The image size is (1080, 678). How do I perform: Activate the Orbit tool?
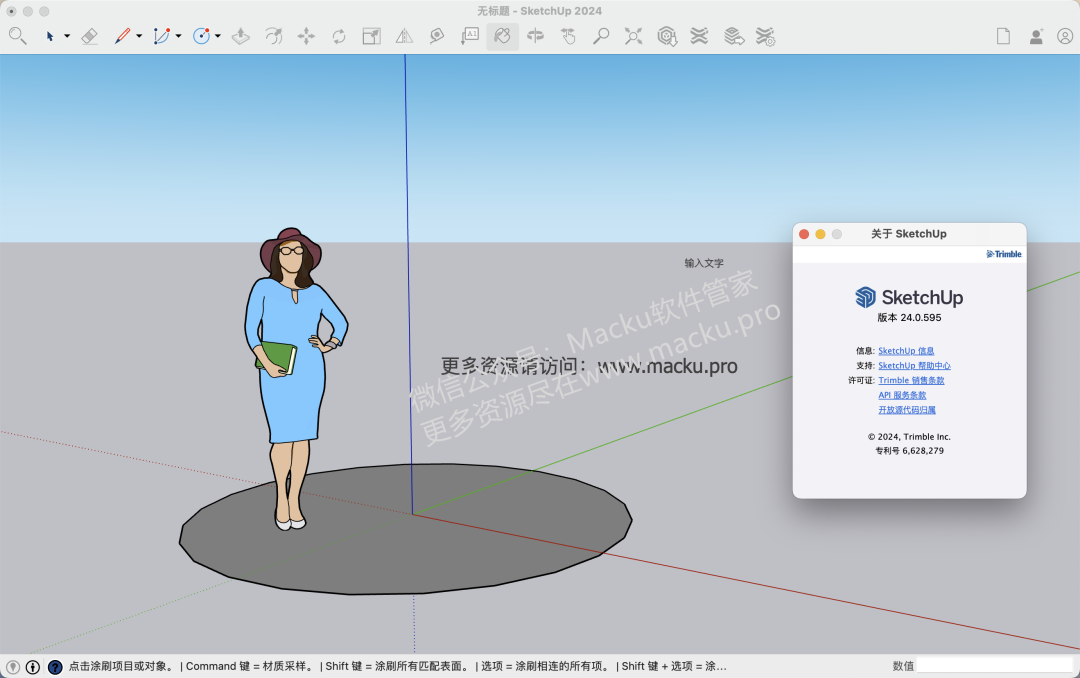535,36
